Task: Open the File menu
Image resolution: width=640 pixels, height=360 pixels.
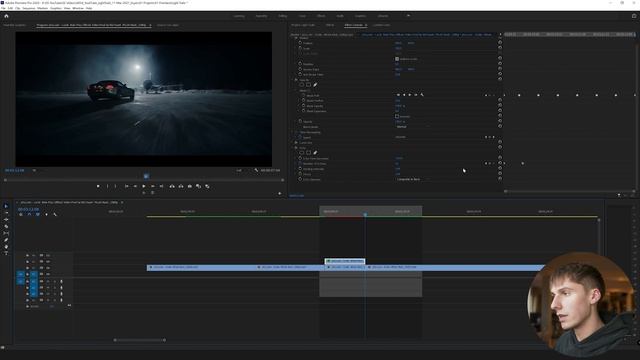Action: (3, 8)
